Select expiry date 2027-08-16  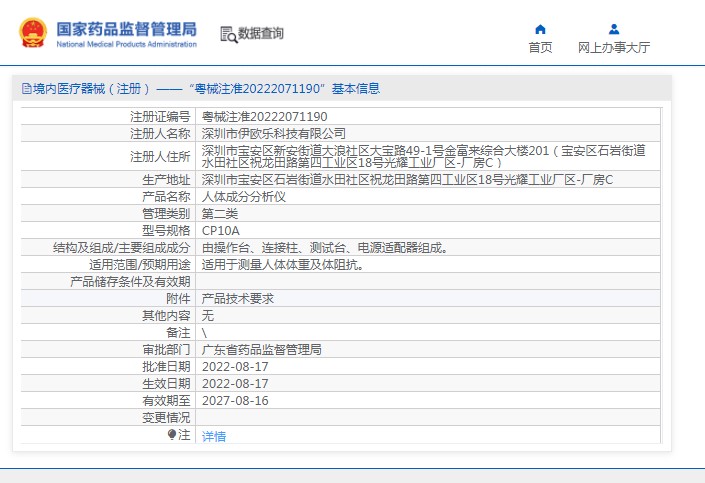pos(235,401)
